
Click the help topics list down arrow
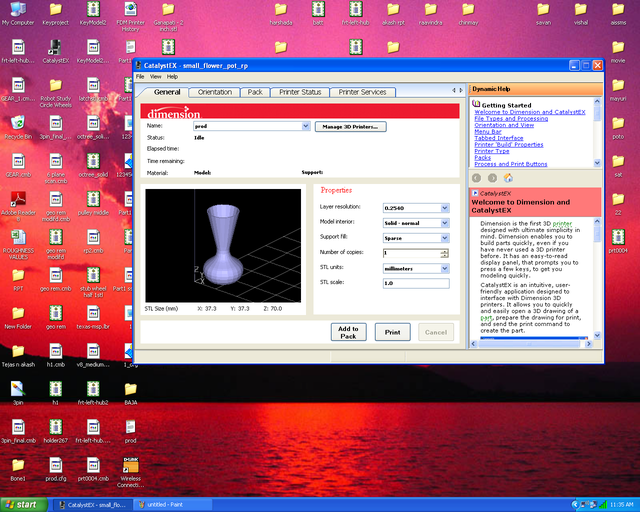597,163
